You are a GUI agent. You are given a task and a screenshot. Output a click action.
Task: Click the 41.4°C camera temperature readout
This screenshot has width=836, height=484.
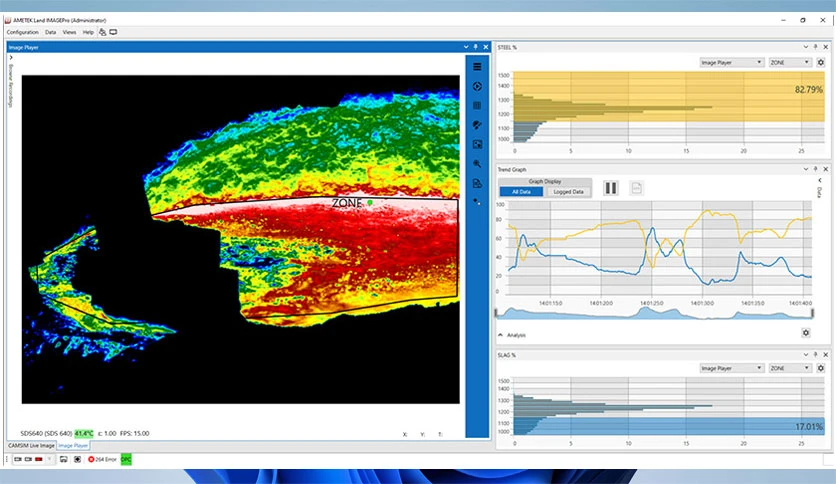(84, 433)
